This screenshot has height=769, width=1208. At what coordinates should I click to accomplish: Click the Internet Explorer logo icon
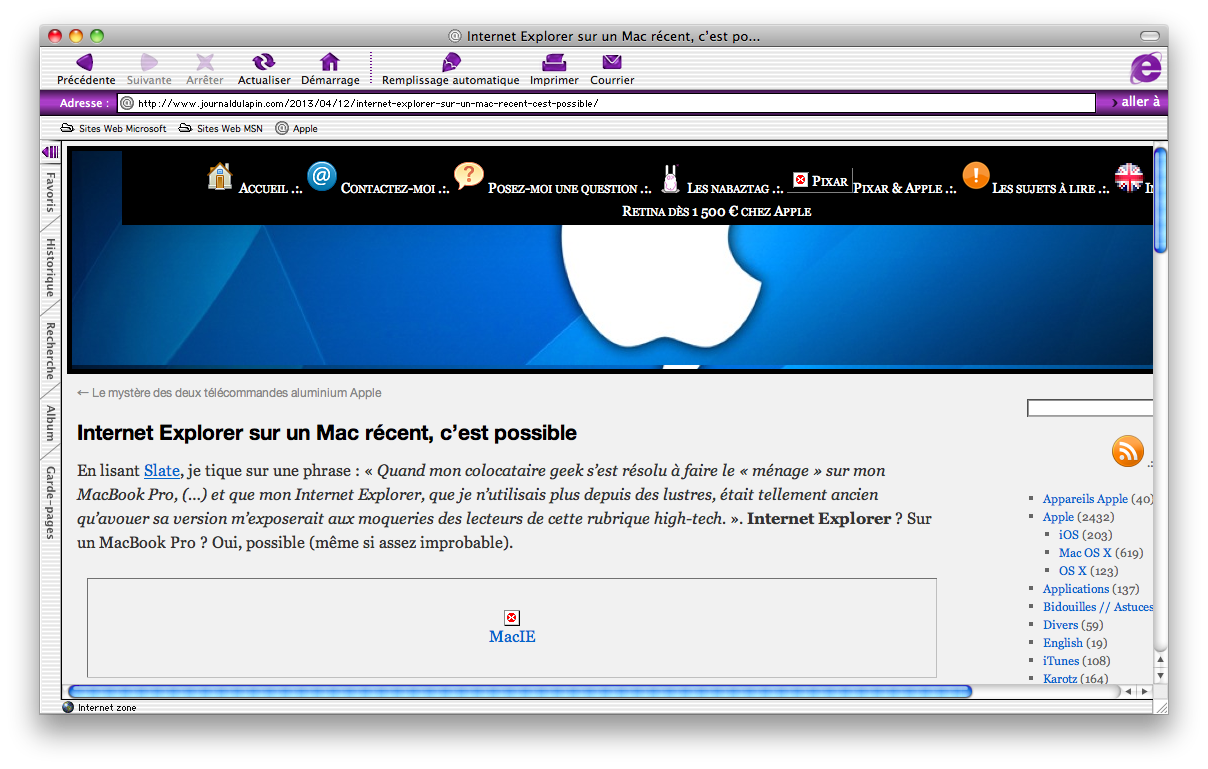(x=1146, y=68)
